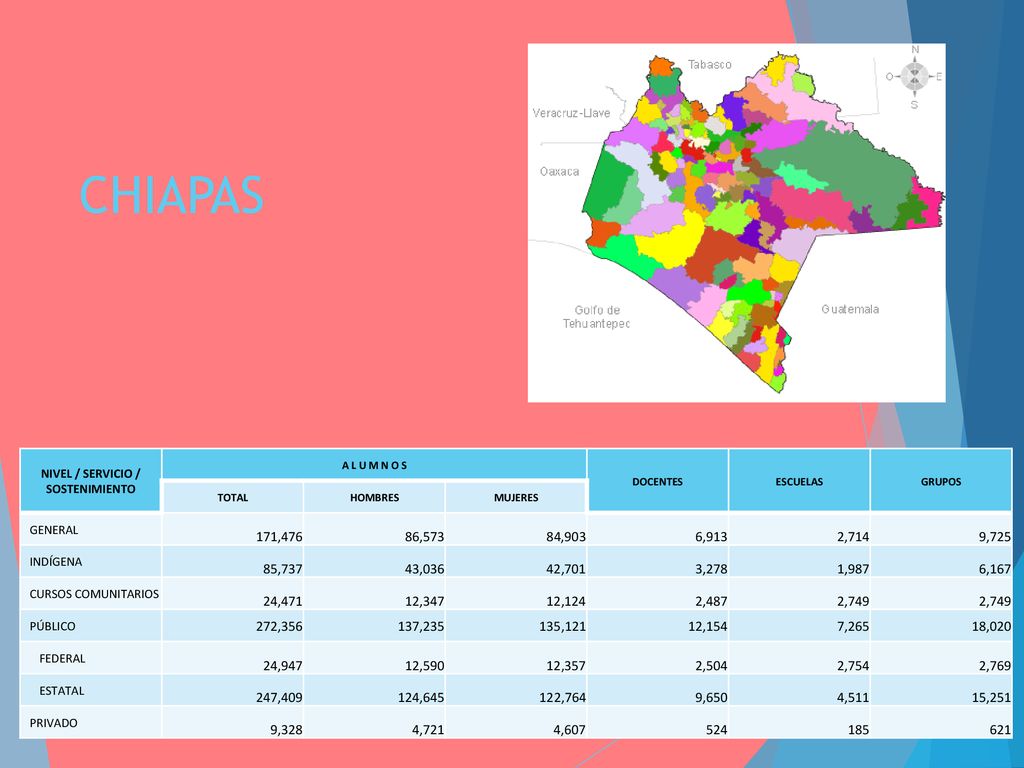Image resolution: width=1024 pixels, height=768 pixels.
Task: Select the INDÍGENA row label
Action: (x=56, y=562)
